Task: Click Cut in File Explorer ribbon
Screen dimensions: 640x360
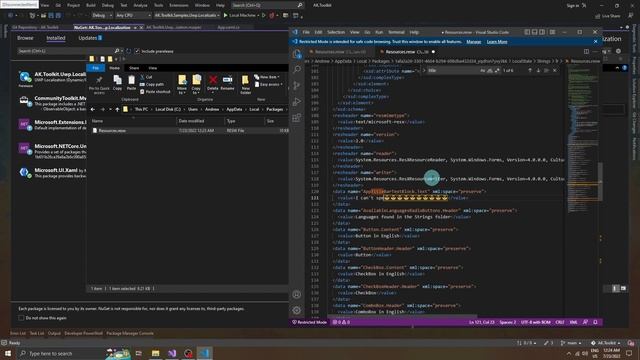Action: click(146, 77)
